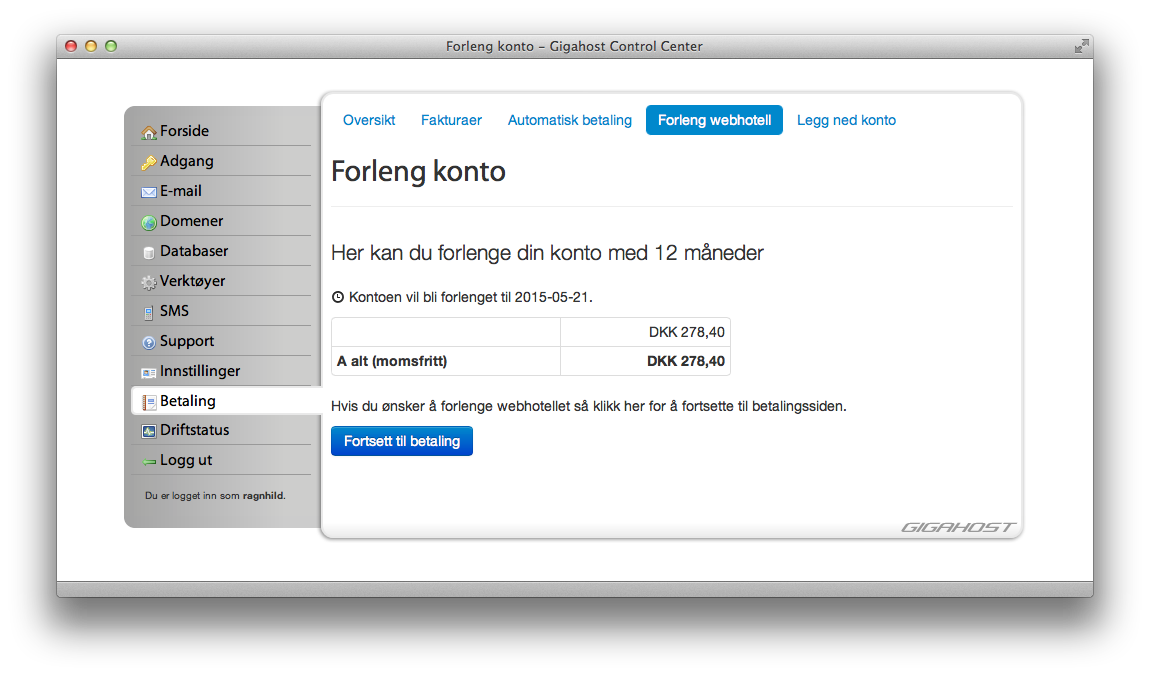Click the green zoom window button
Image resolution: width=1150 pixels, height=676 pixels.
pos(111,46)
